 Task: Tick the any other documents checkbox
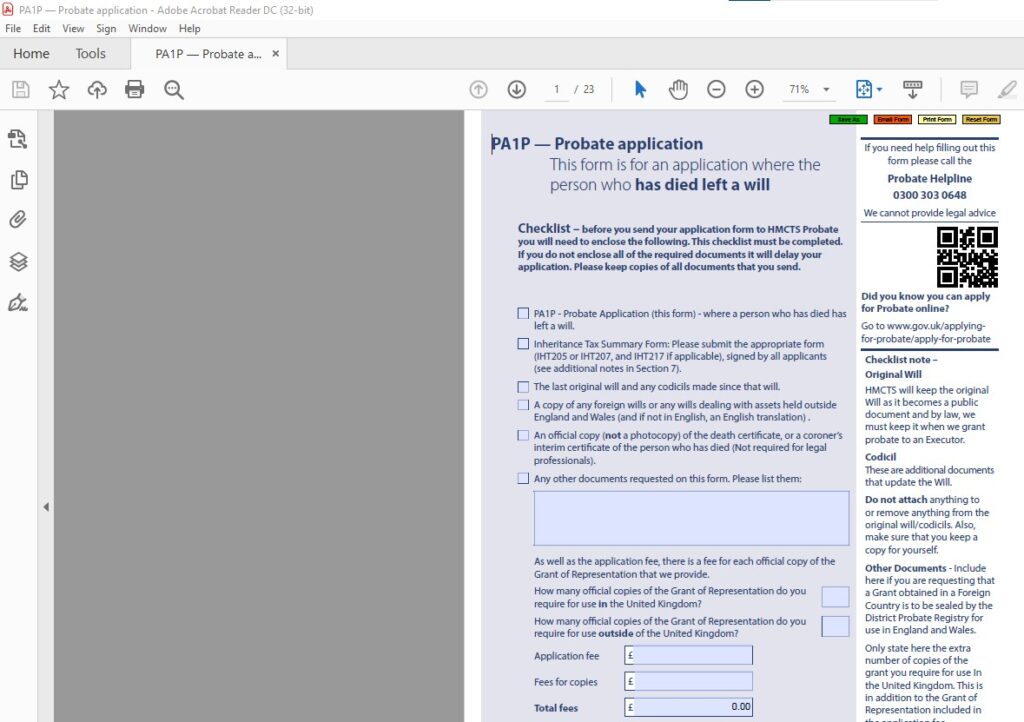point(523,479)
